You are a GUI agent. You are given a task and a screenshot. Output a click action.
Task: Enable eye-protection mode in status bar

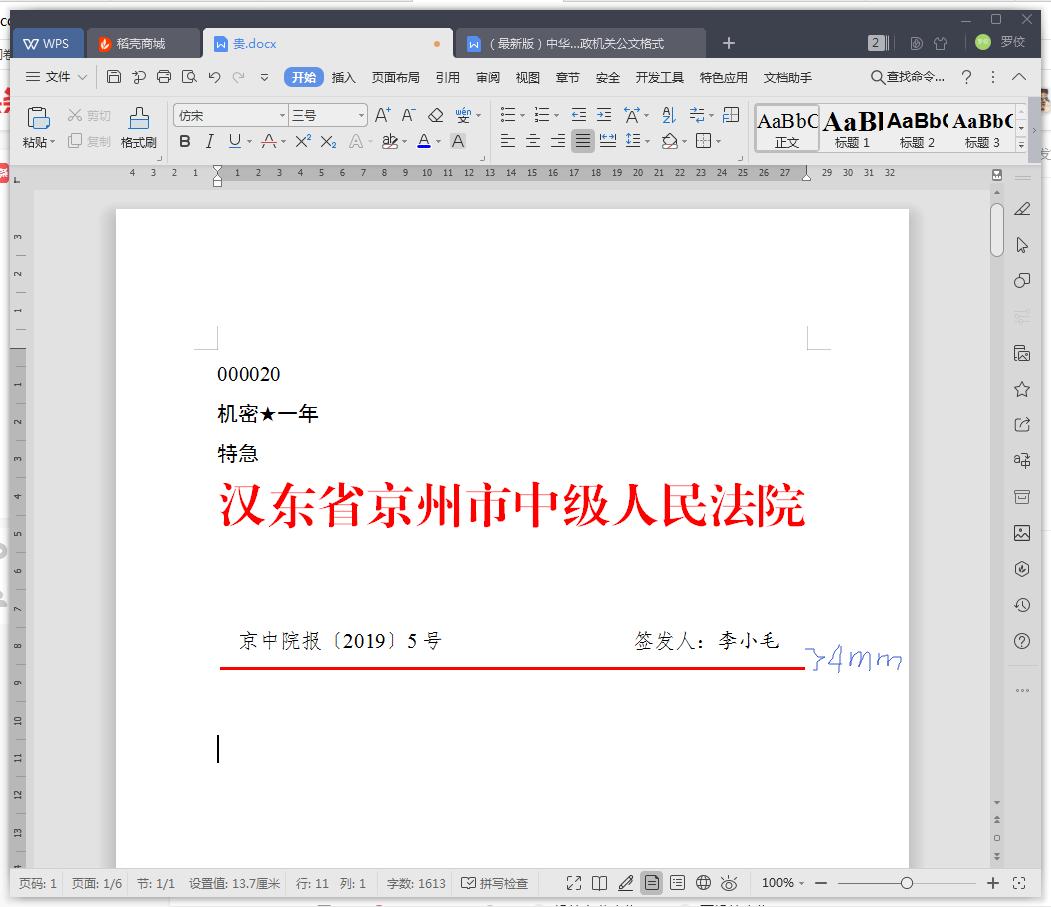coord(729,883)
